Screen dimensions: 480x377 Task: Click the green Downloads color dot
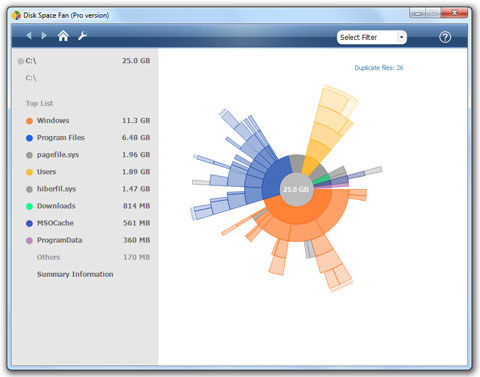[29, 206]
